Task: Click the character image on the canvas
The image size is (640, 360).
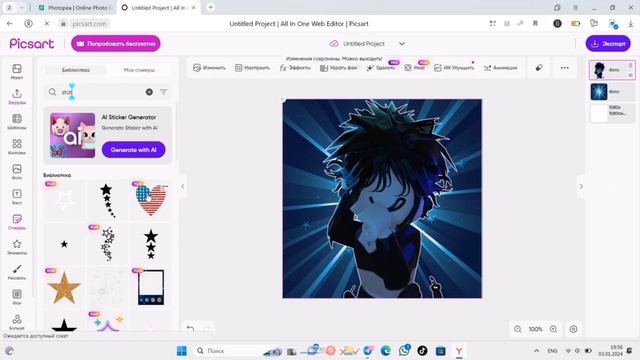Action: 382,198
